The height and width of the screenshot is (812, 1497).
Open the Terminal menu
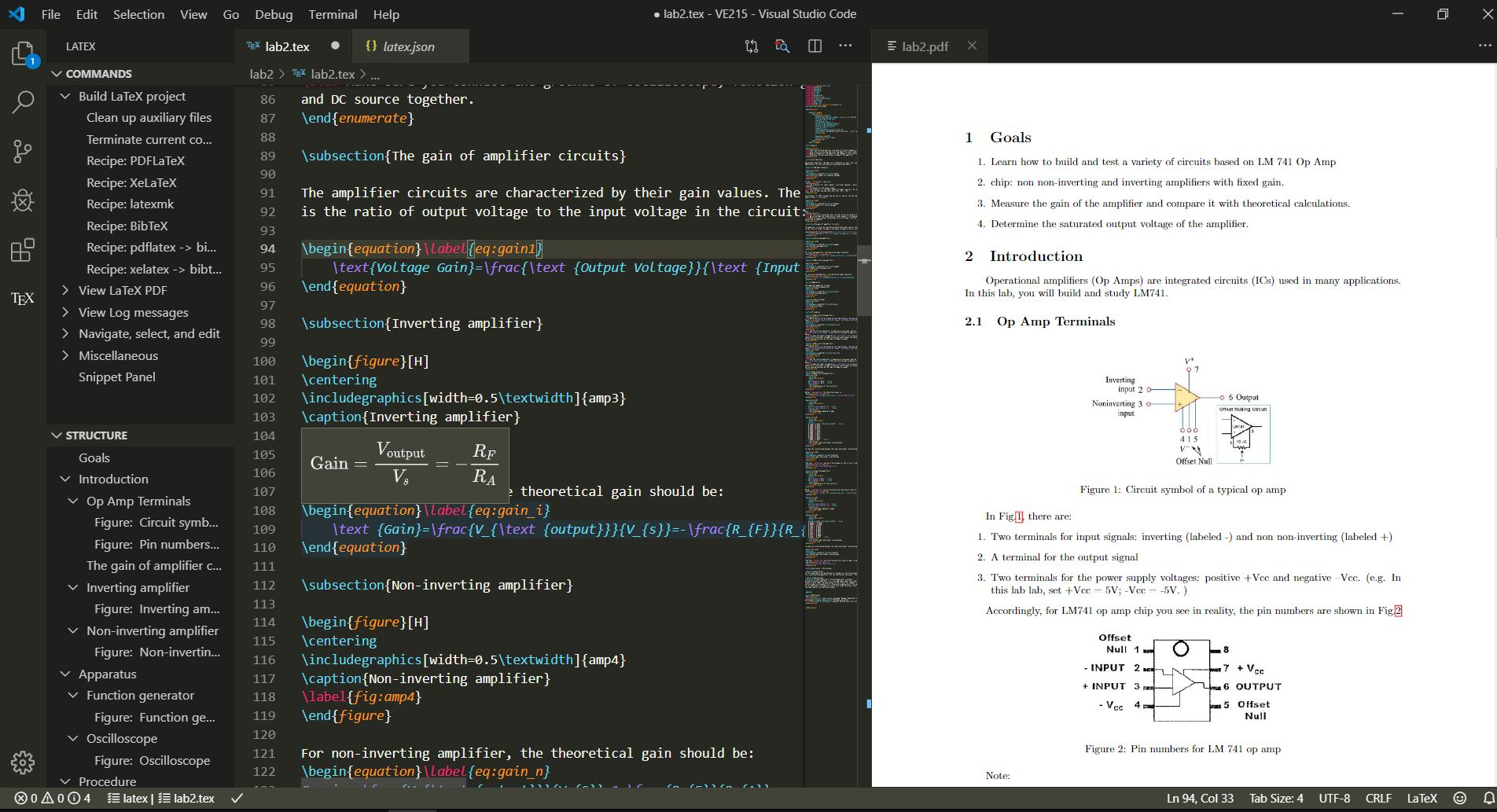333,14
